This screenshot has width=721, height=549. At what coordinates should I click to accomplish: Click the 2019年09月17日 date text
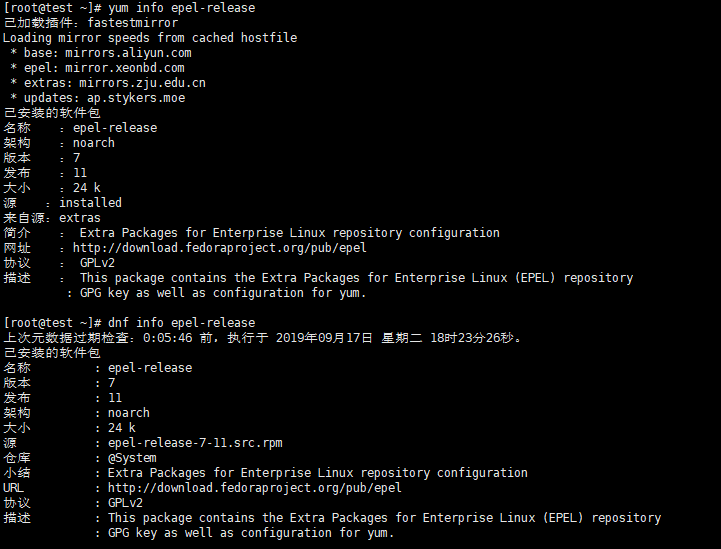click(324, 338)
